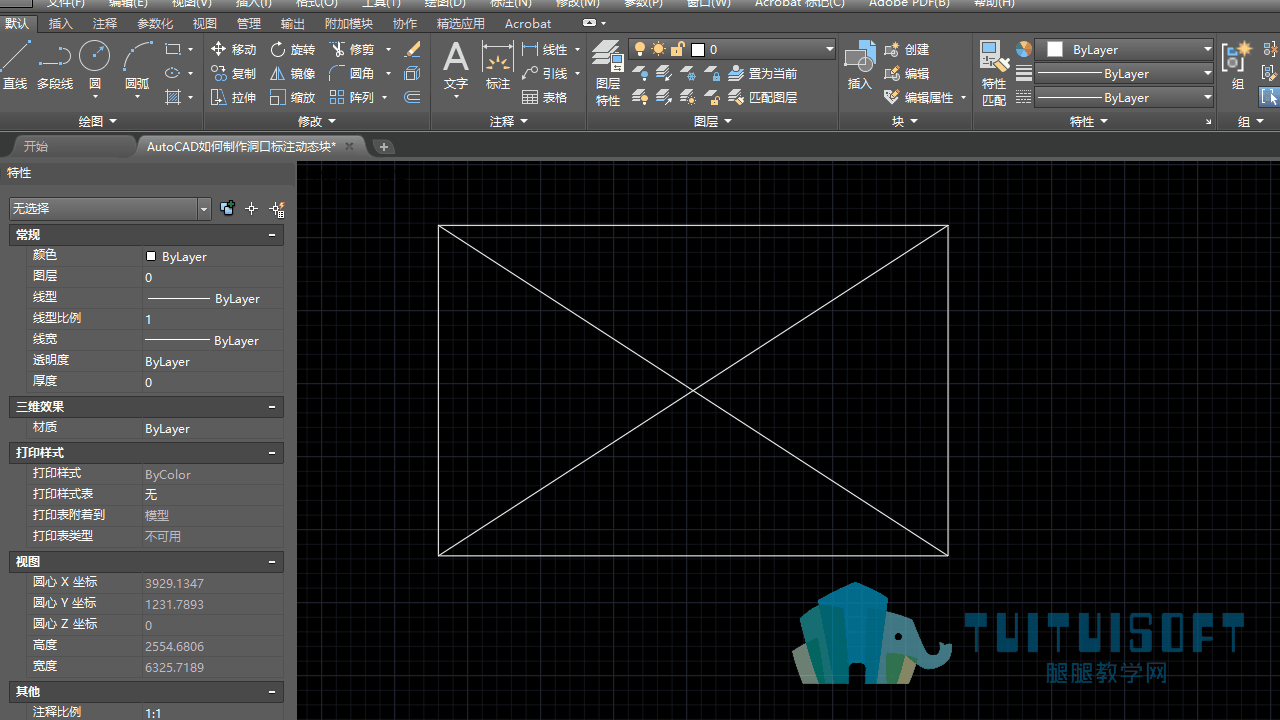Toggle the layer lightbulb on/off icon
Screen dimensions: 1280x720
(641, 49)
